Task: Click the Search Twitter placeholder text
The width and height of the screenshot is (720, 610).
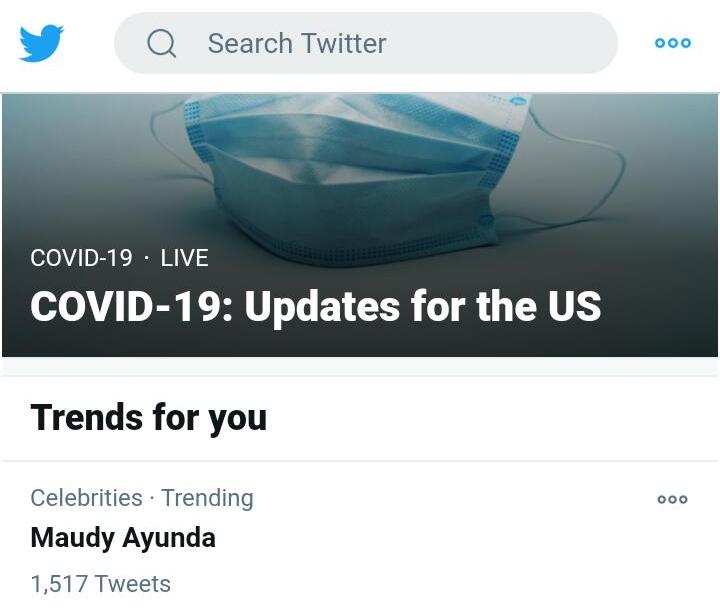Action: pos(296,43)
